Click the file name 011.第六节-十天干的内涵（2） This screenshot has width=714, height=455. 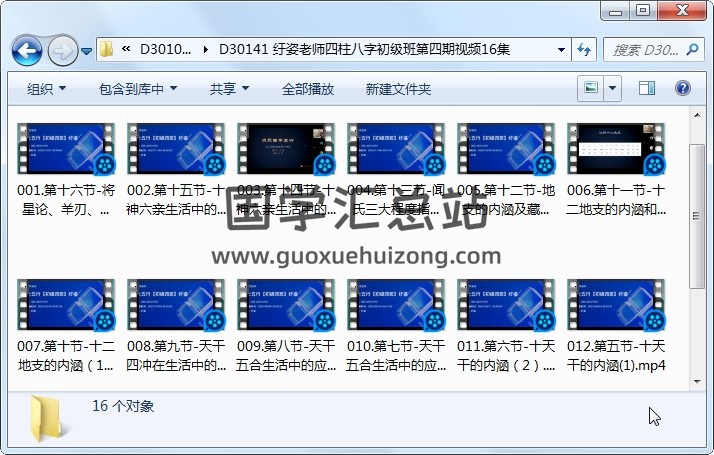[x=506, y=356]
